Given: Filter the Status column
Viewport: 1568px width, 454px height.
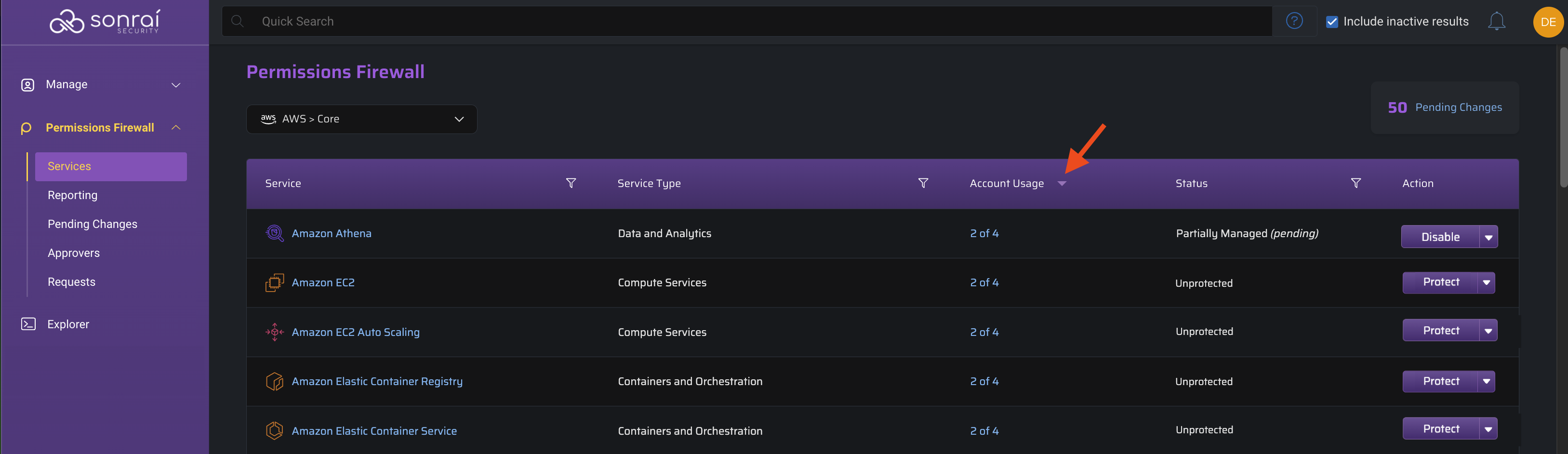Looking at the screenshot, I should coord(1355,183).
